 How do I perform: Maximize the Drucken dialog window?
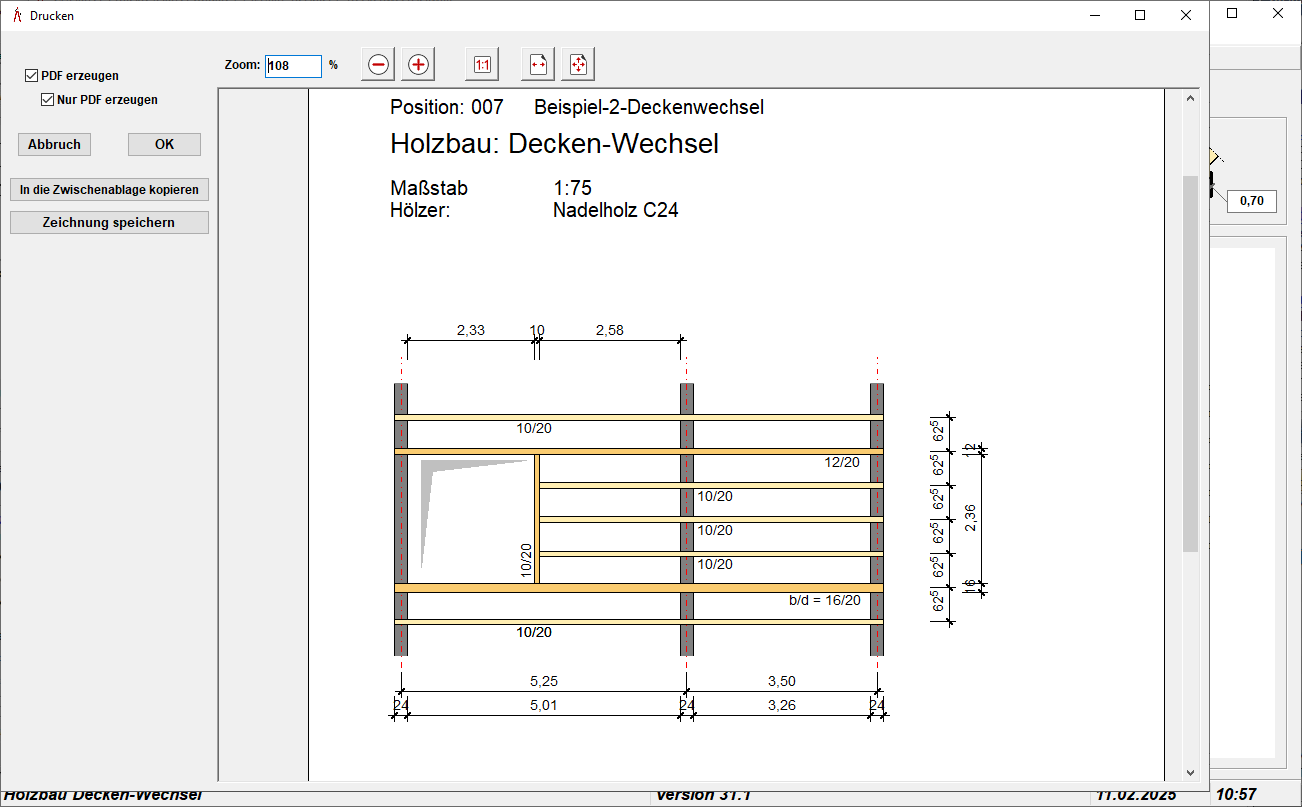pyautogui.click(x=1140, y=15)
